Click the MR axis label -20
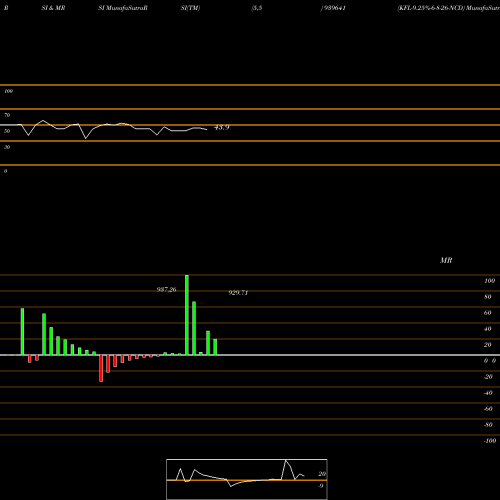Screen dimensions: 500x500 (488, 377)
